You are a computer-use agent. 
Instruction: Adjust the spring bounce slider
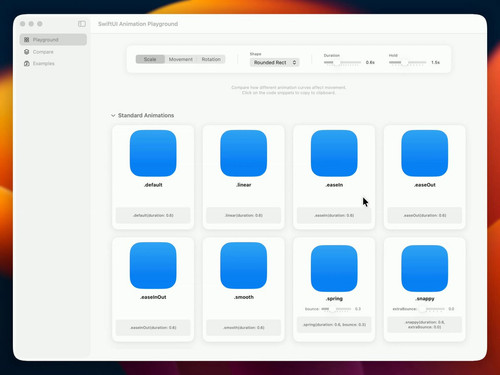[336, 309]
